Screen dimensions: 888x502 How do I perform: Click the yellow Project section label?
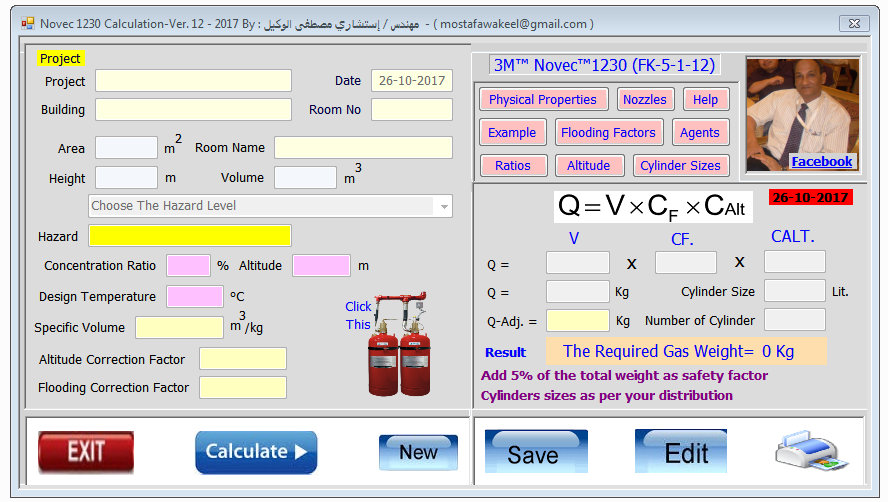tap(60, 58)
